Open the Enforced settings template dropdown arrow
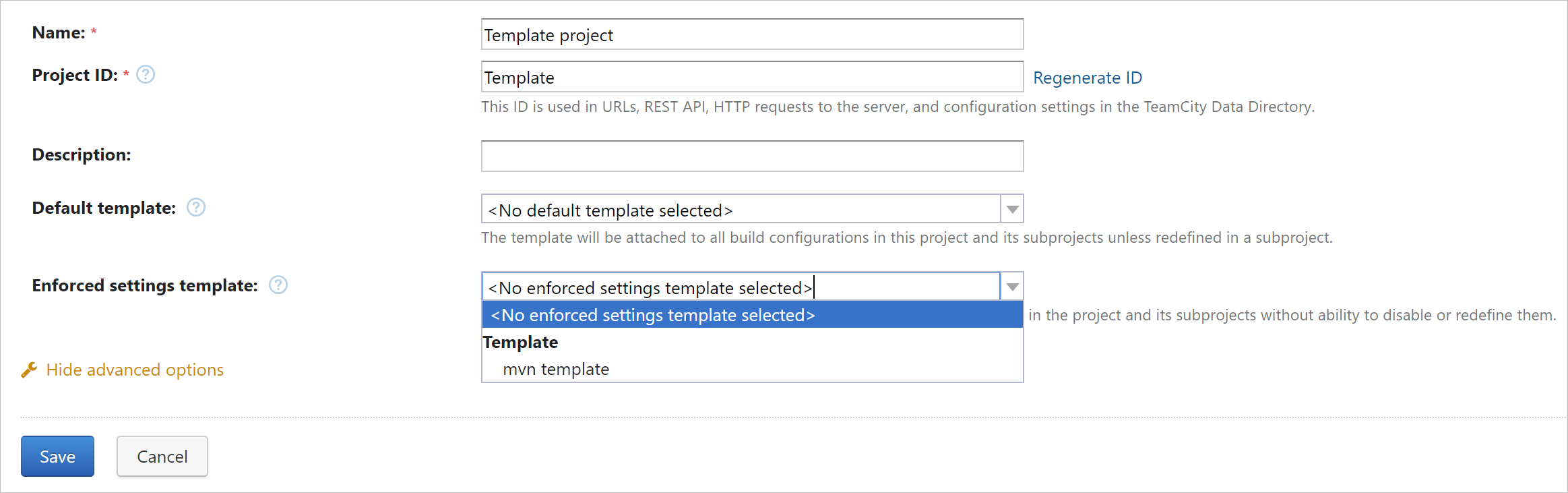 click(x=1011, y=286)
